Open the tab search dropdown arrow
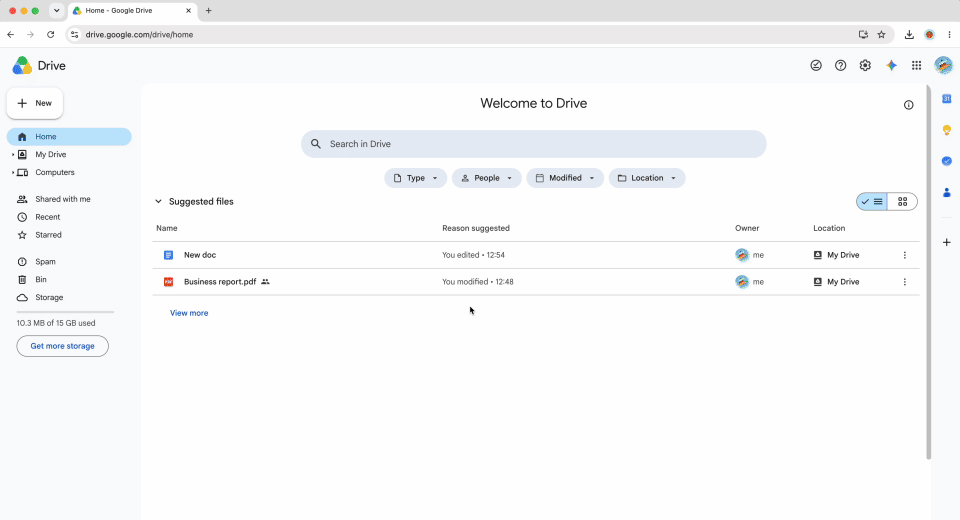This screenshot has width=960, height=520. coord(56,10)
